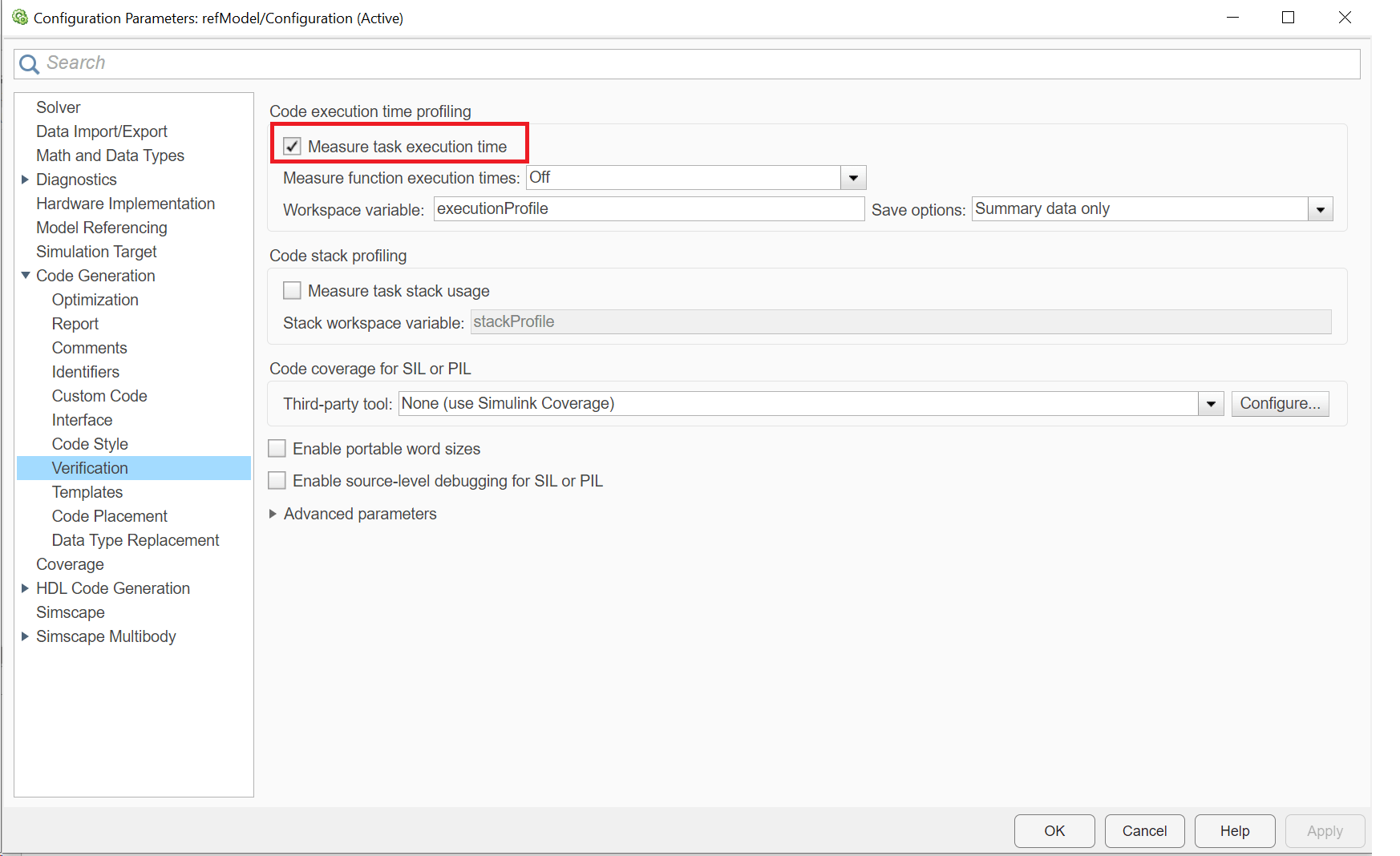Click the Simulink gear icon in title bar

(x=20, y=18)
